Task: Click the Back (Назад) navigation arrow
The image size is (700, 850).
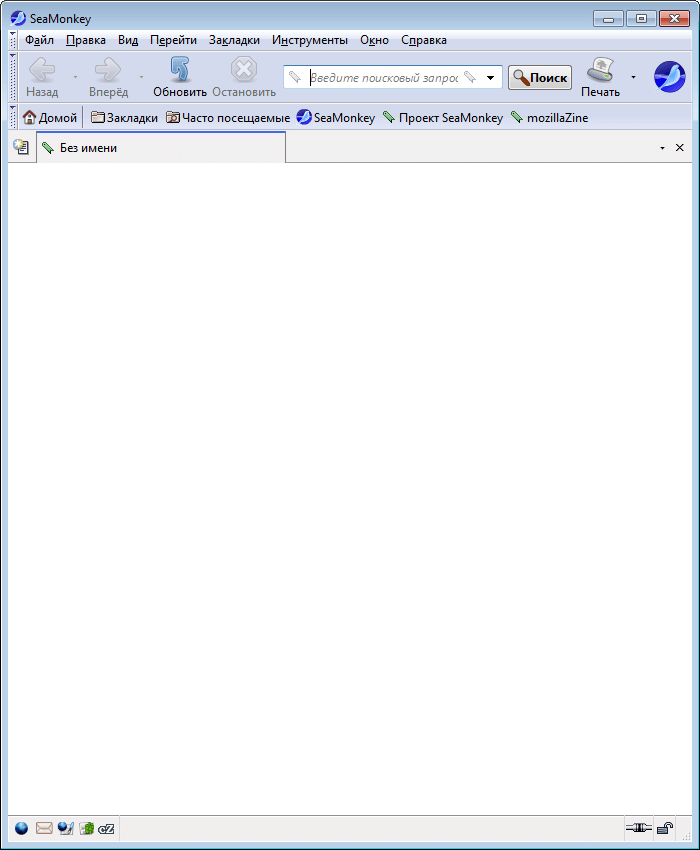Action: (x=42, y=77)
